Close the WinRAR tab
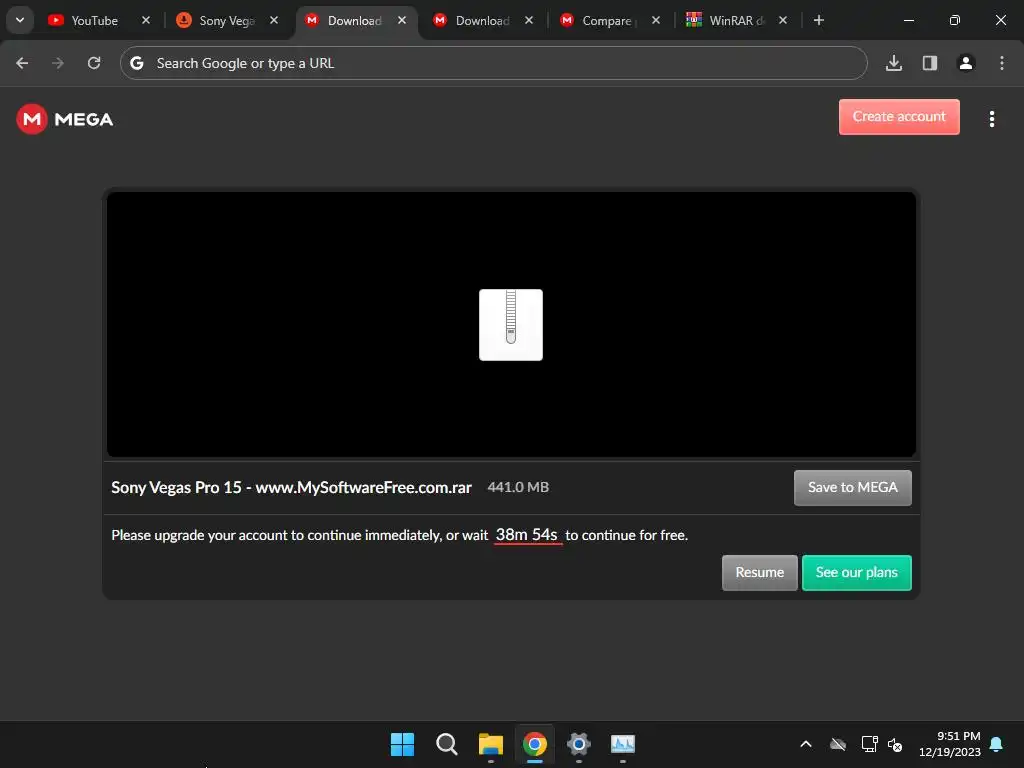This screenshot has width=1024, height=768. coord(782,20)
